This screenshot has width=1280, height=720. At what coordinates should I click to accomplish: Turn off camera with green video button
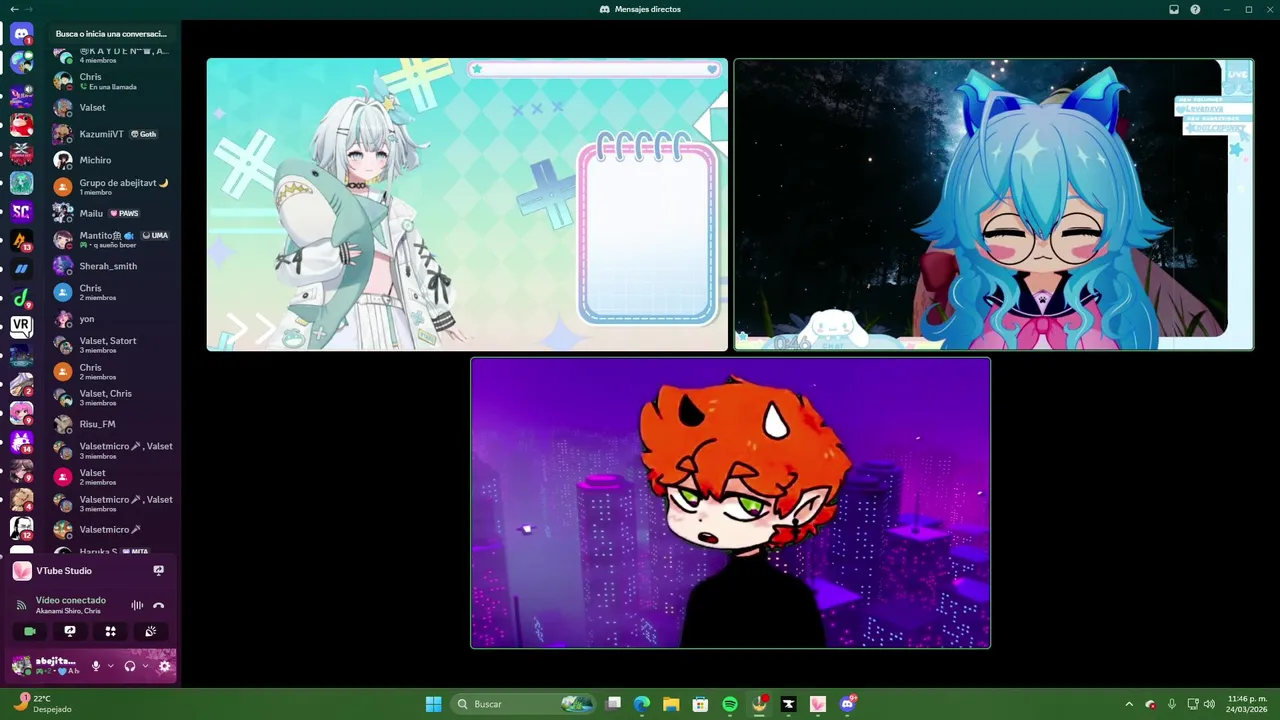tap(30, 631)
